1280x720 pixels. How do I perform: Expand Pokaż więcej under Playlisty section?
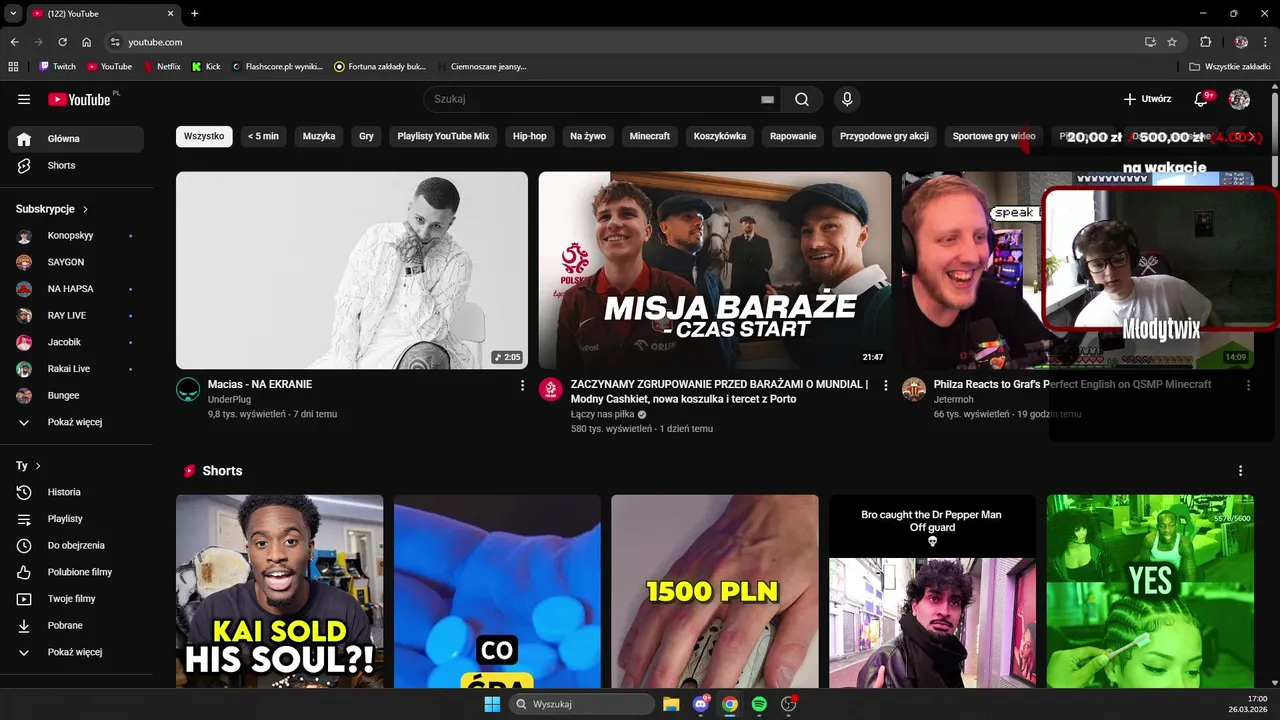click(76, 652)
